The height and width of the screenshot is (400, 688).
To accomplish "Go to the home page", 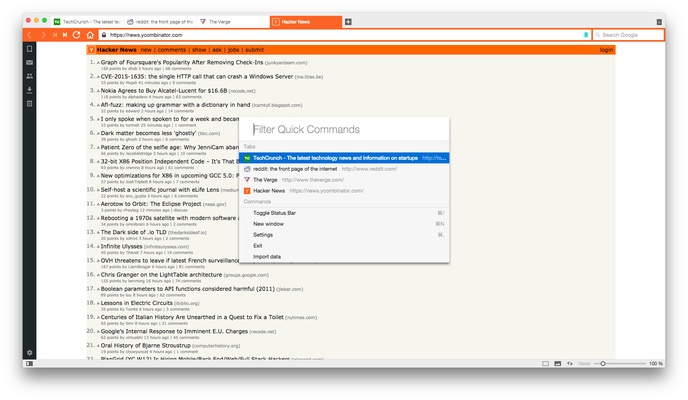I will [x=90, y=35].
